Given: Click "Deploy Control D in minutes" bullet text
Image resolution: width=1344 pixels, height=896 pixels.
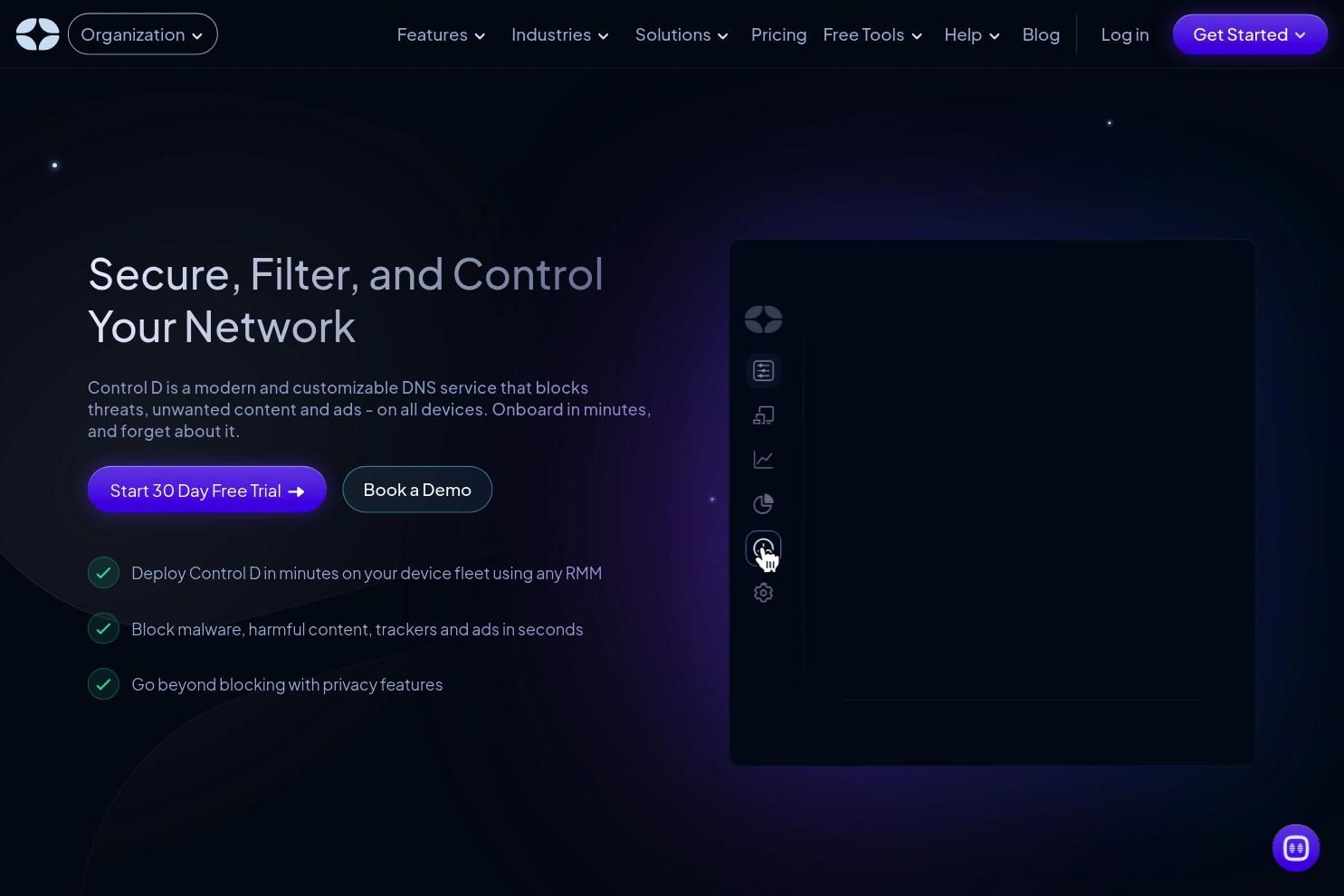Looking at the screenshot, I should tap(367, 573).
